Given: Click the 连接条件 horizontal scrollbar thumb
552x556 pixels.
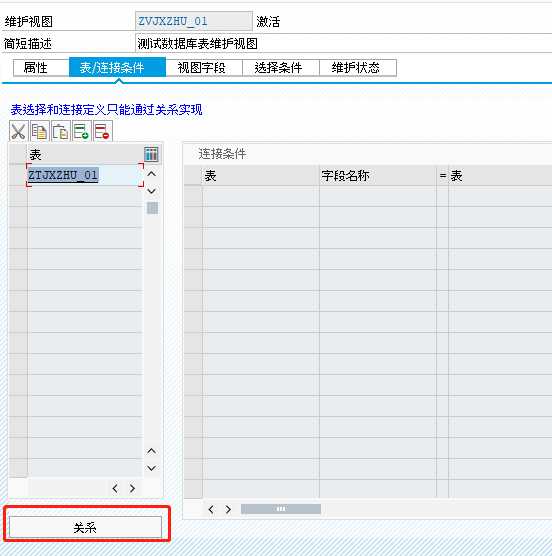Looking at the screenshot, I should tap(281, 509).
